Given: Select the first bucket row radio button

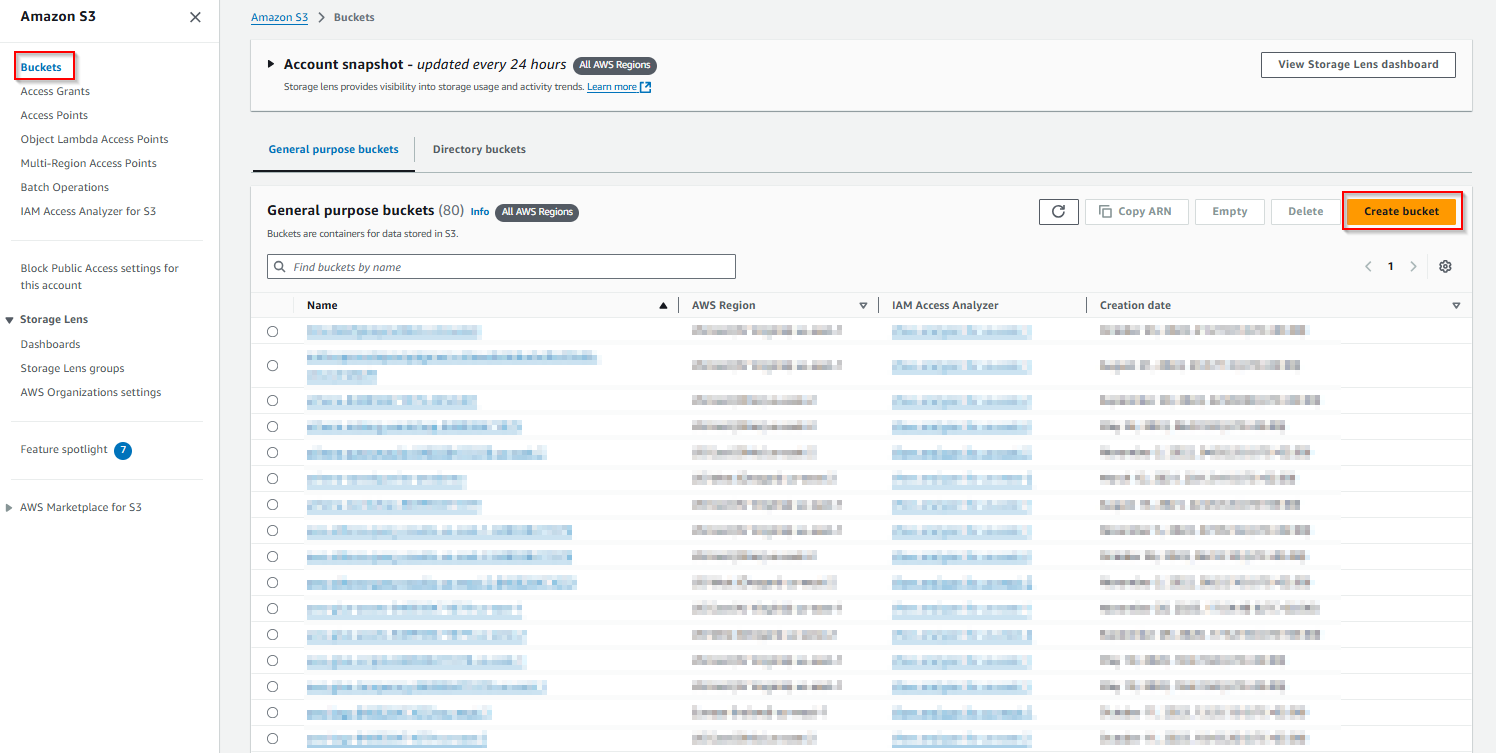Looking at the screenshot, I should pos(272,331).
